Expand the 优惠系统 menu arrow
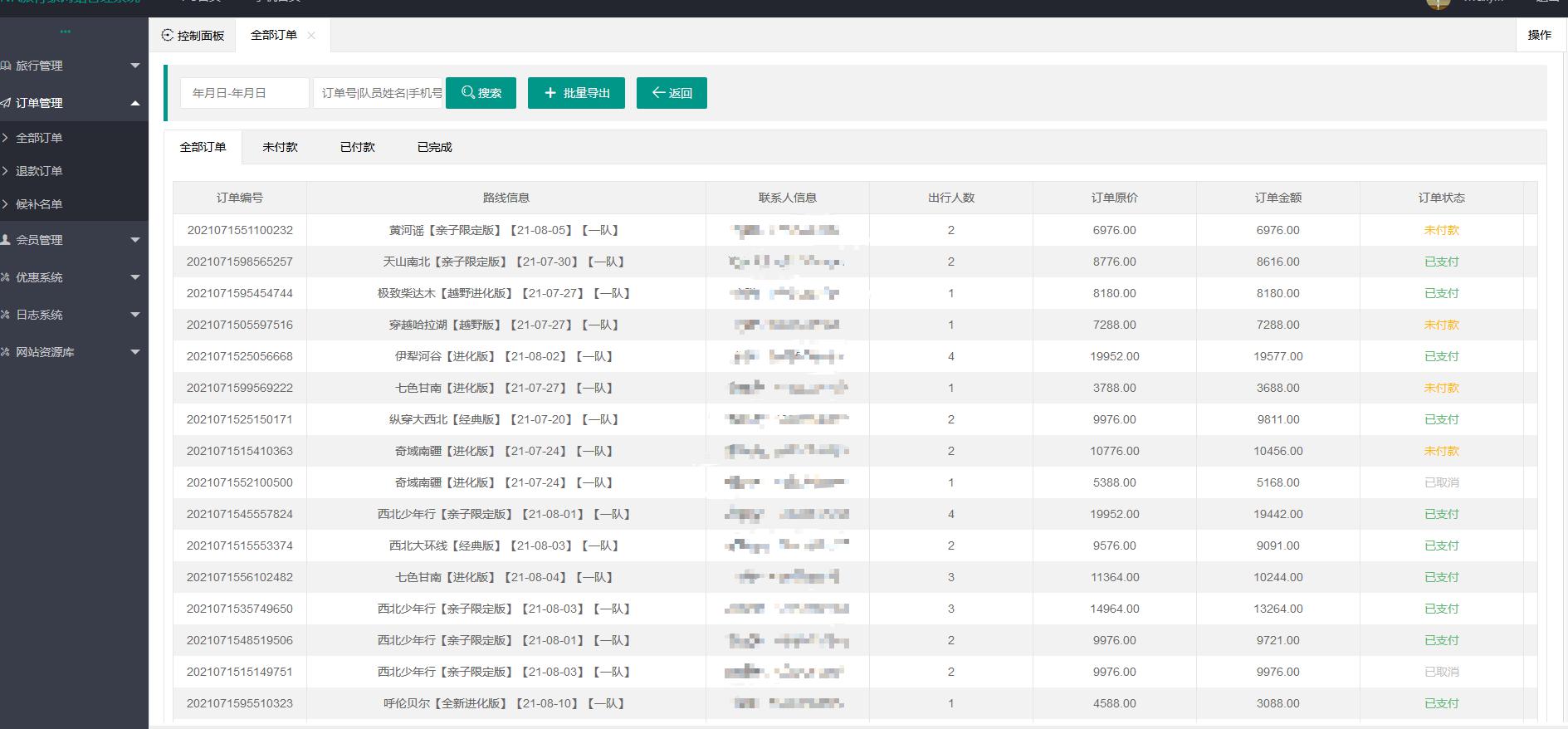This screenshot has width=1568, height=729. tap(135, 277)
